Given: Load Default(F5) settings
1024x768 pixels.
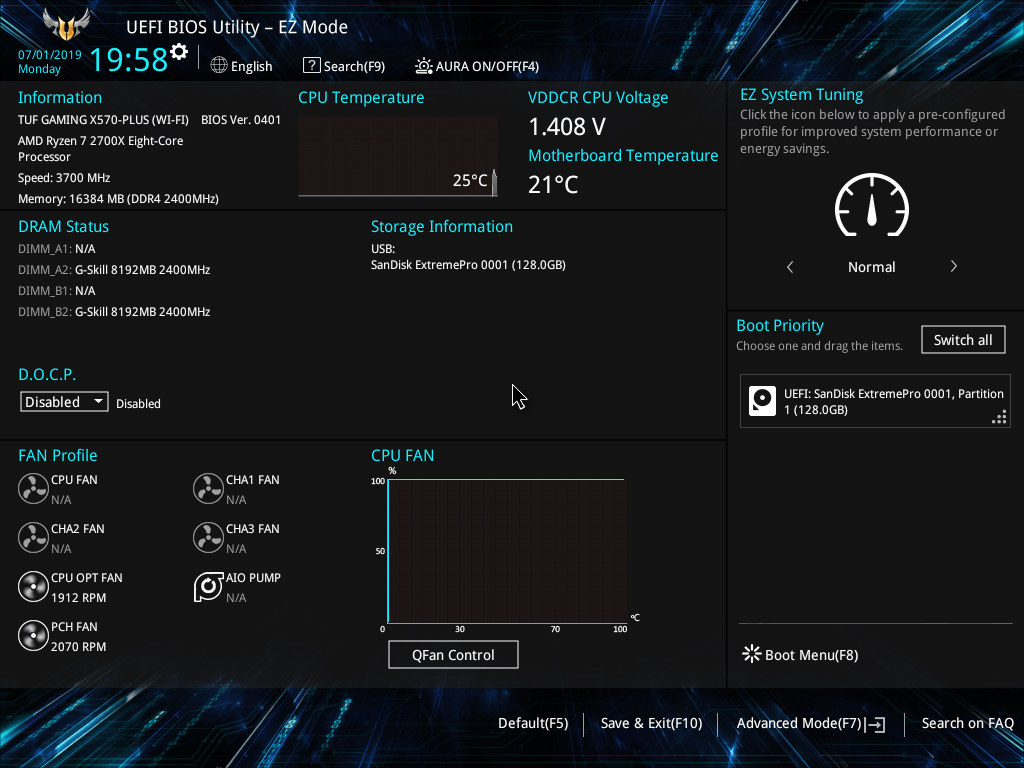Looking at the screenshot, I should click(533, 723).
